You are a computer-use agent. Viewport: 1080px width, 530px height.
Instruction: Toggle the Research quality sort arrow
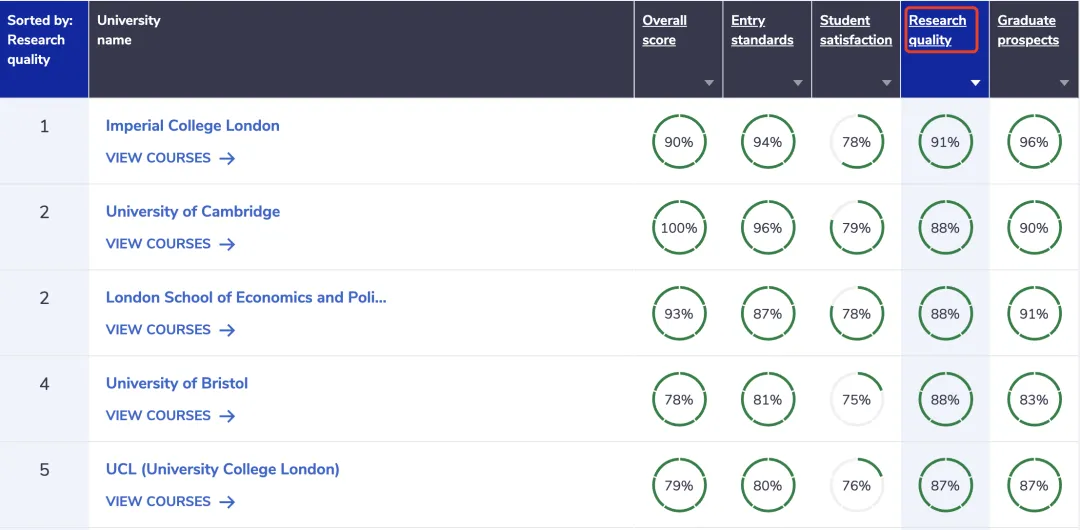pos(975,83)
